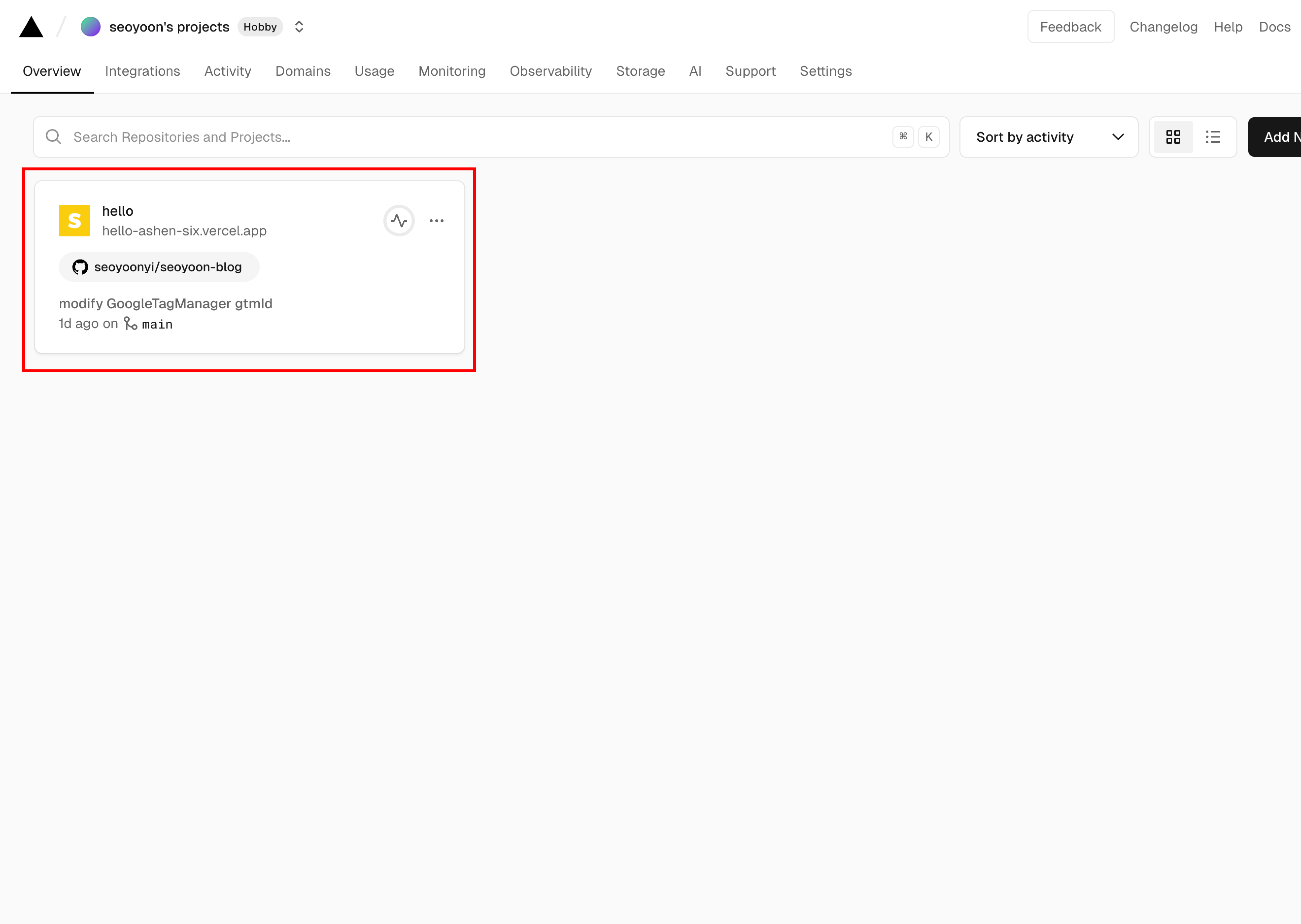Expand the team switcher chevrons
Image resolution: width=1301 pixels, height=924 pixels.
299,27
